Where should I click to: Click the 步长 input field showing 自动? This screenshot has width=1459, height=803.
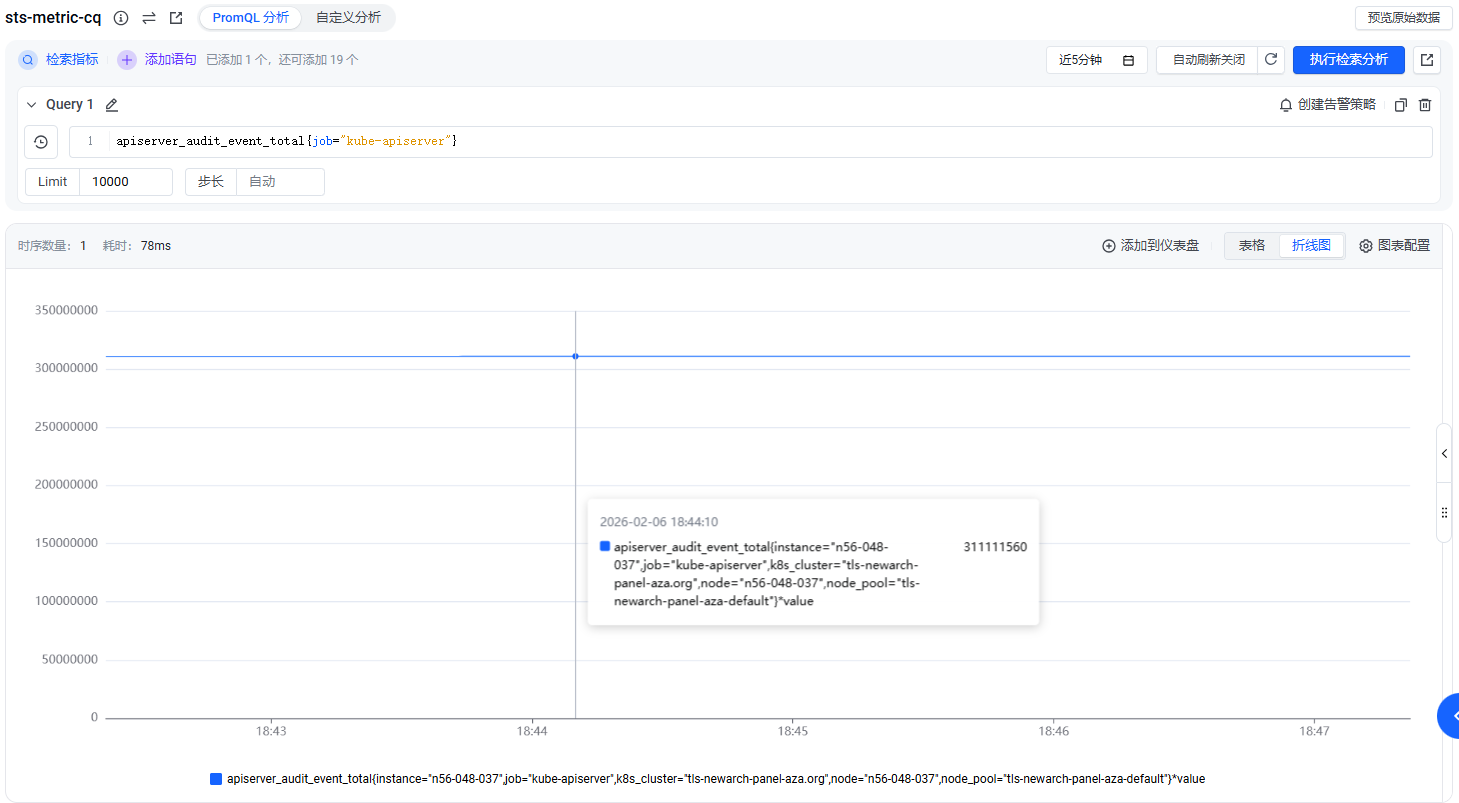[x=280, y=182]
